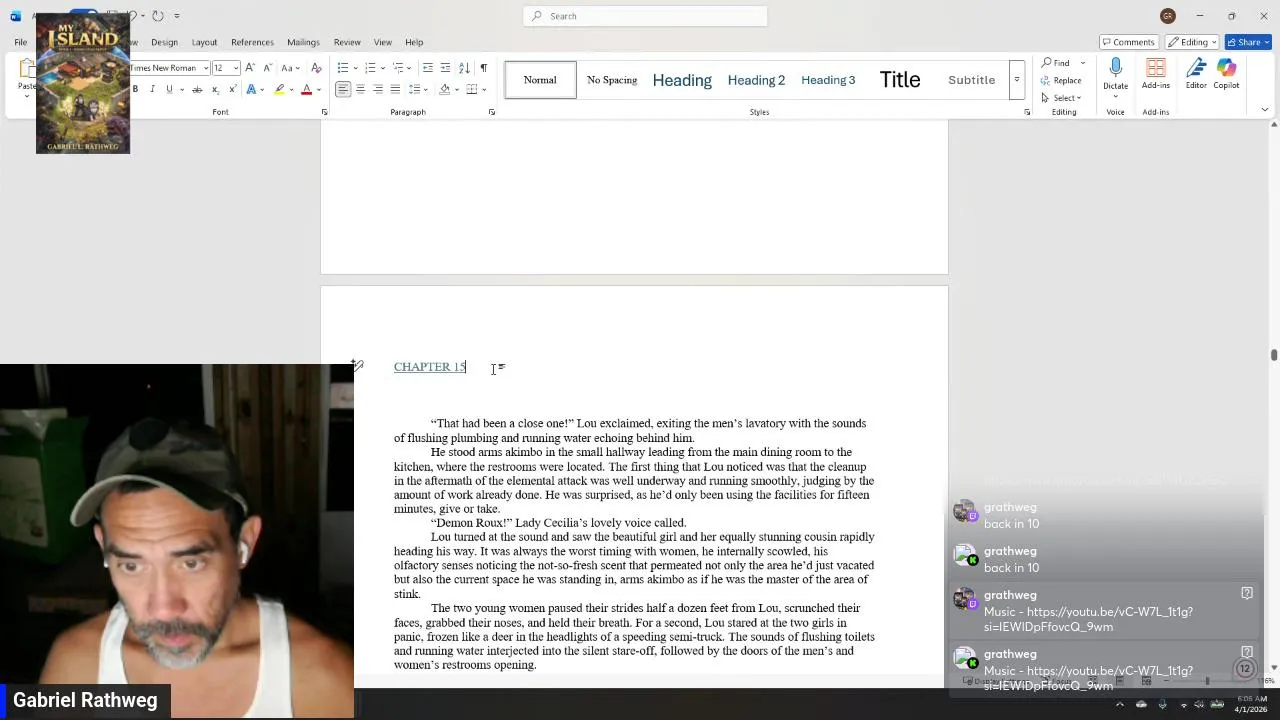This screenshot has width=1280, height=720.
Task: Open the References tab
Action: [x=252, y=42]
